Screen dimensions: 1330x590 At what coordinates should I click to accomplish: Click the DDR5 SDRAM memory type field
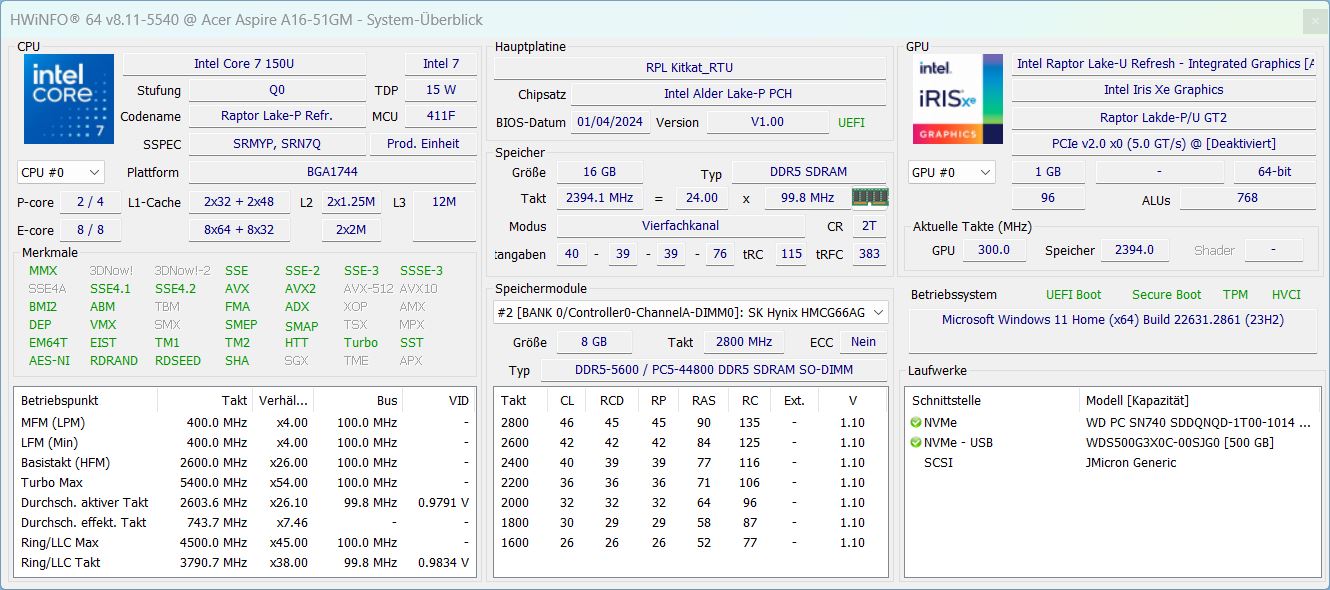[809, 172]
